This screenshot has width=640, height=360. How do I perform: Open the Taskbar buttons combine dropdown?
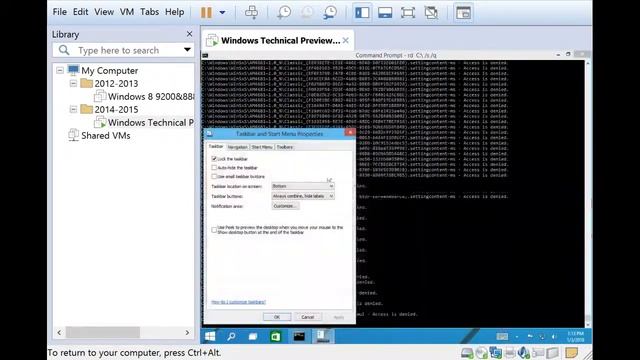303,196
